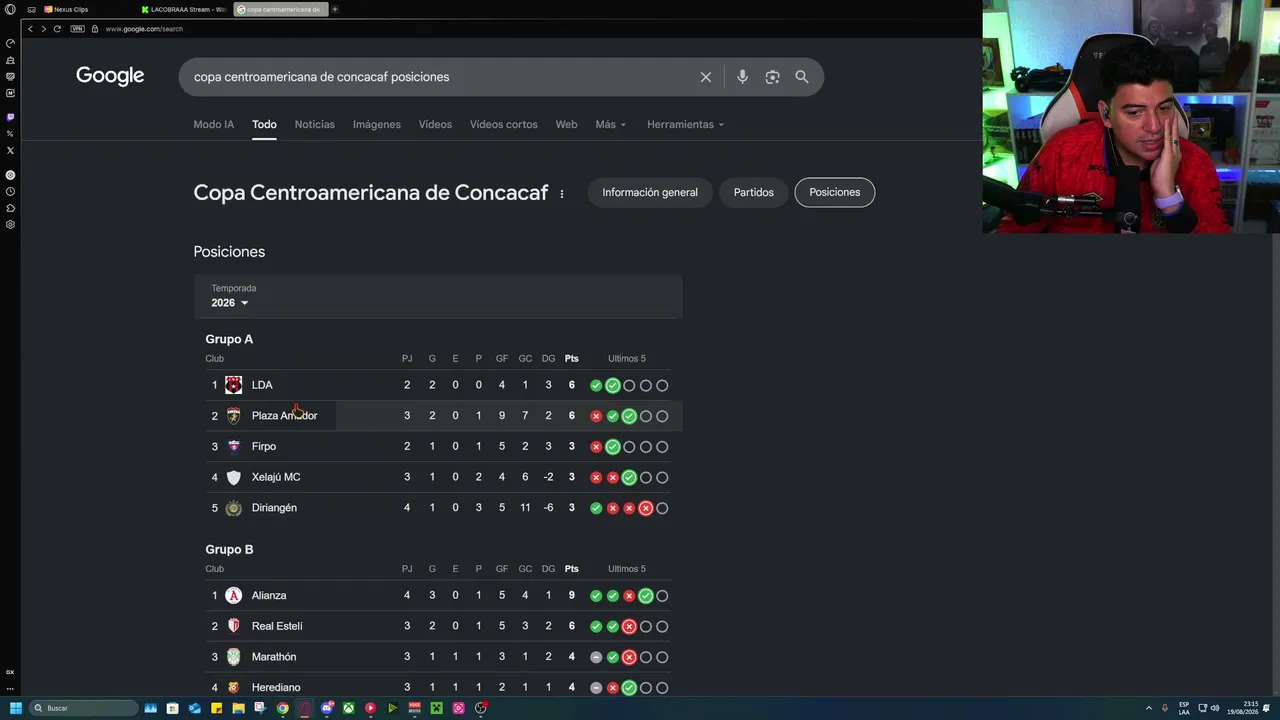Screen dimensions: 1280x720
Task: Switch to the Modo IA tab
Action: pos(213,125)
